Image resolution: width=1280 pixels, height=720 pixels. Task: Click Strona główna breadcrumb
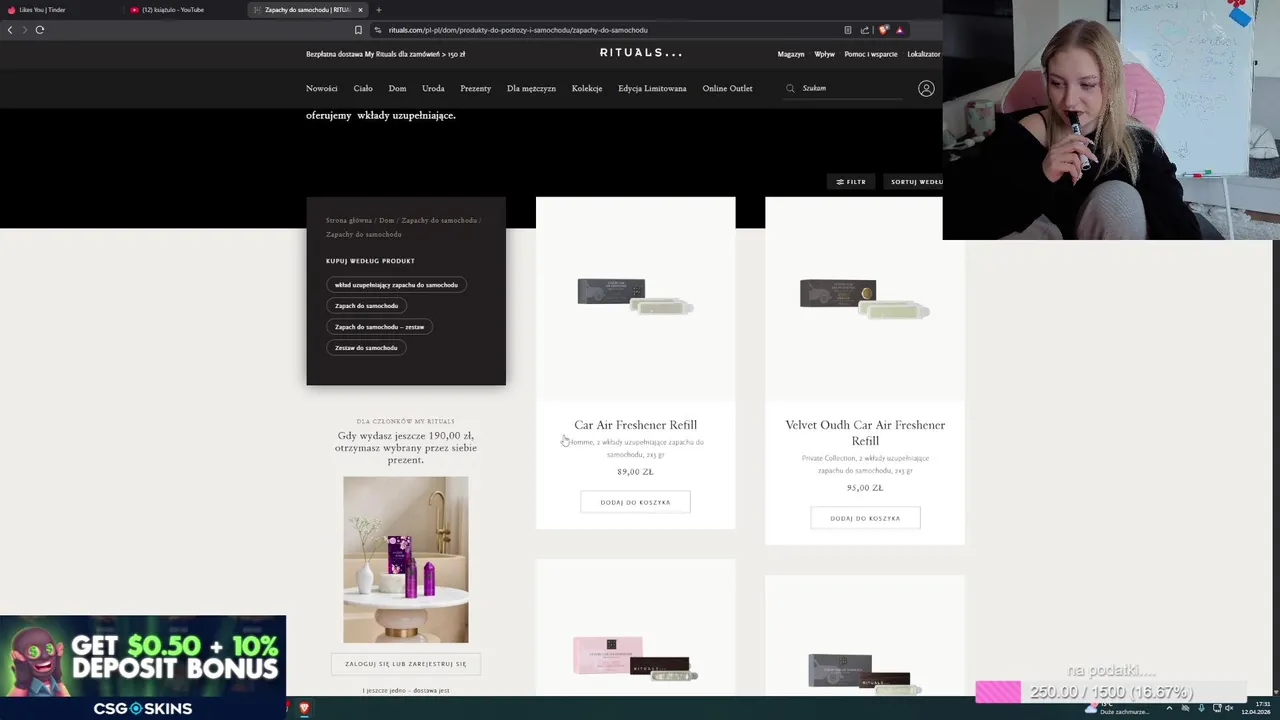(348, 220)
